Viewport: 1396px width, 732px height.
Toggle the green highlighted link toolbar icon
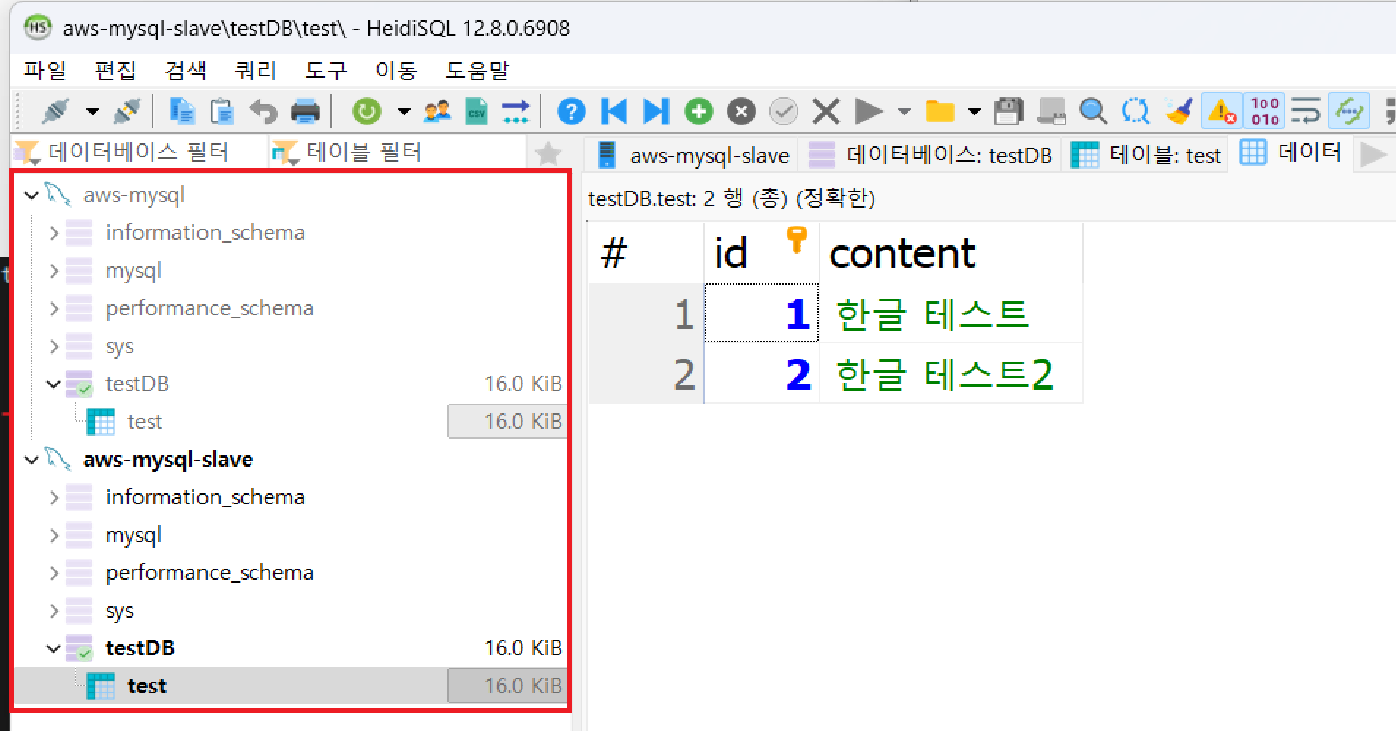[x=1348, y=110]
